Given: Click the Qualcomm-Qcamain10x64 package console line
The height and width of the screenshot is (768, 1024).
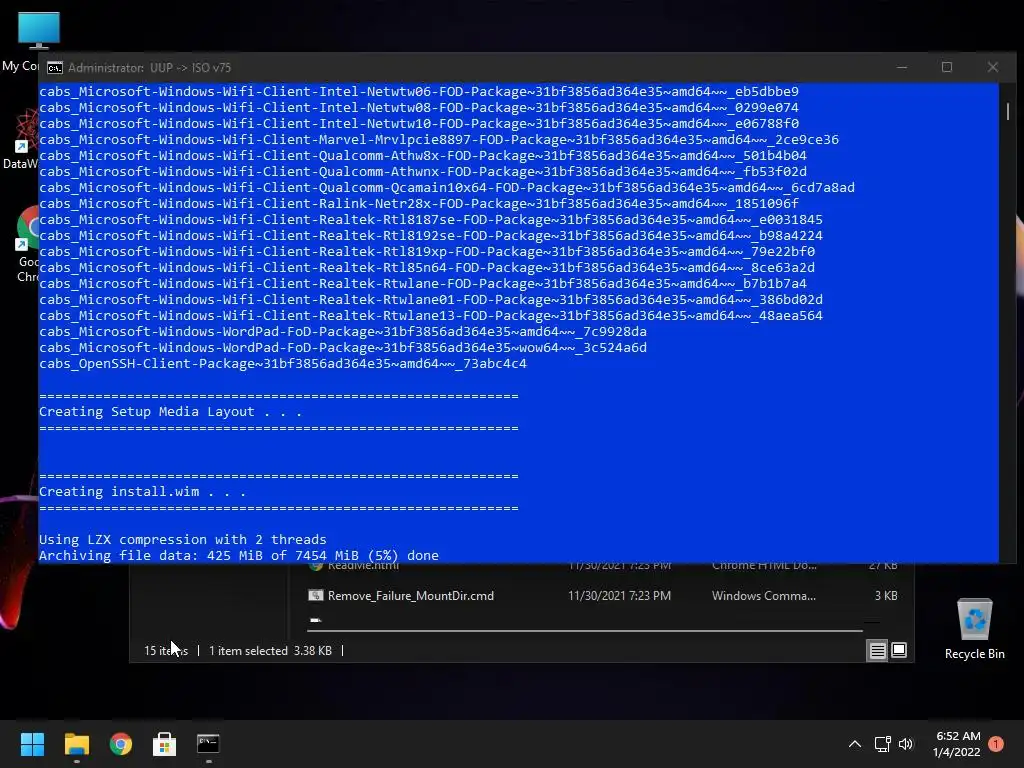Looking at the screenshot, I should pos(446,188).
